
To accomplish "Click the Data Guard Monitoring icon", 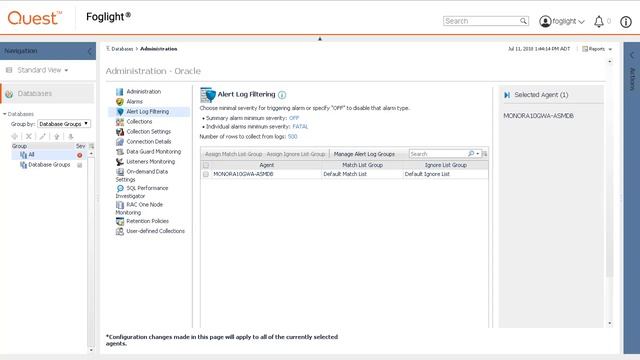I will pos(120,151).
